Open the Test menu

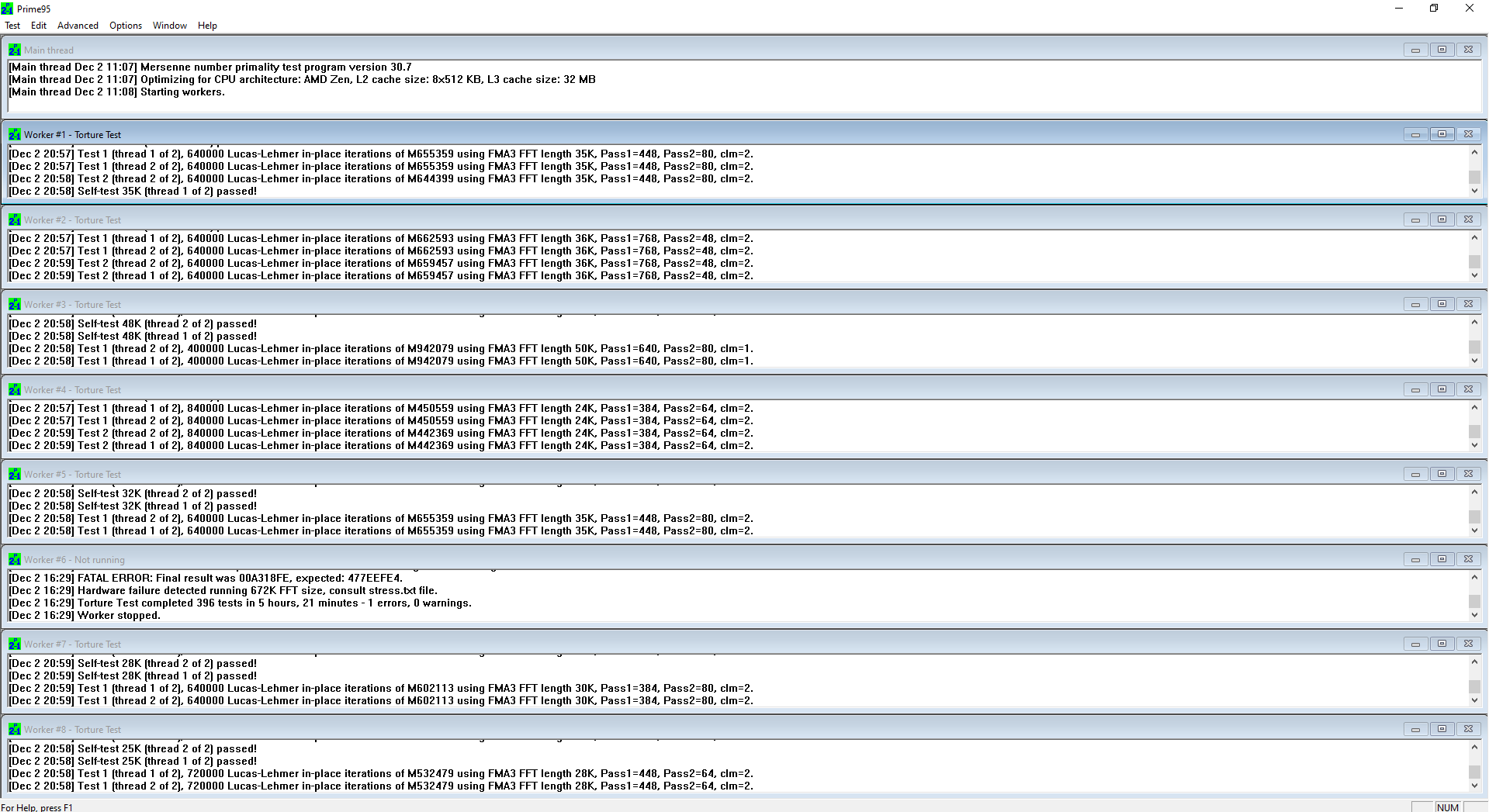[12, 26]
